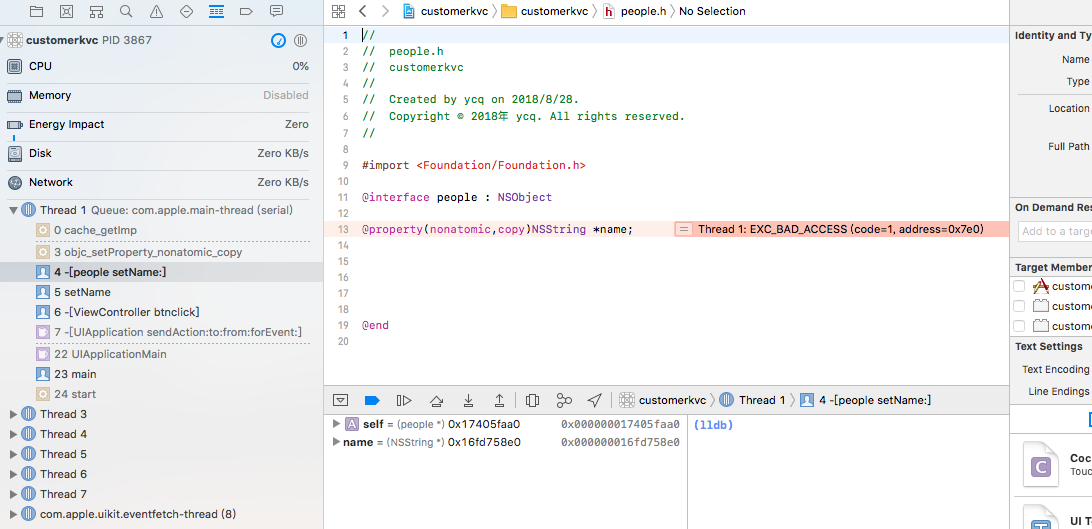The image size is (1092, 529).
Task: Click customerkvc folder in the jump bar
Action: pos(545,11)
